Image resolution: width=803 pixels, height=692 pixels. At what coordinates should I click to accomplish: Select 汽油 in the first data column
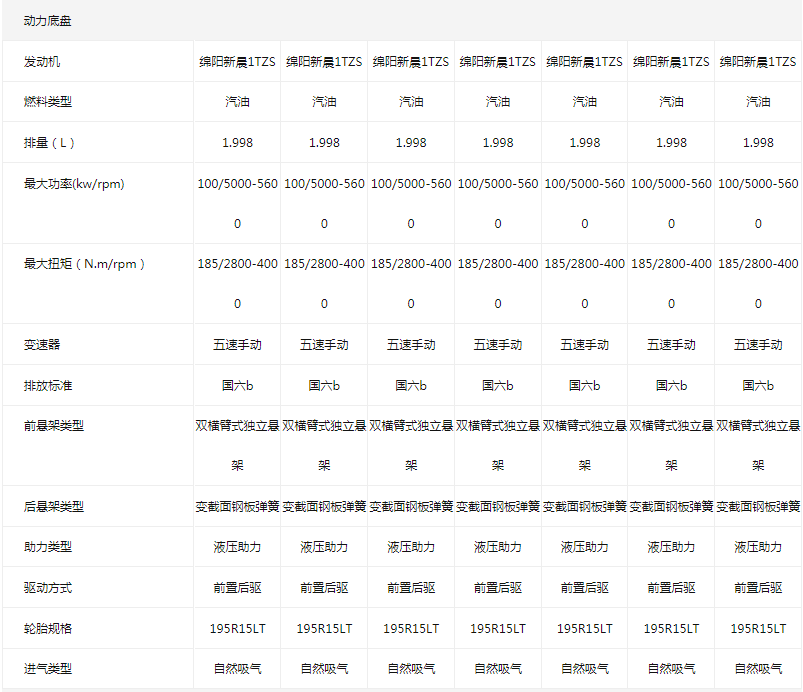(x=237, y=102)
